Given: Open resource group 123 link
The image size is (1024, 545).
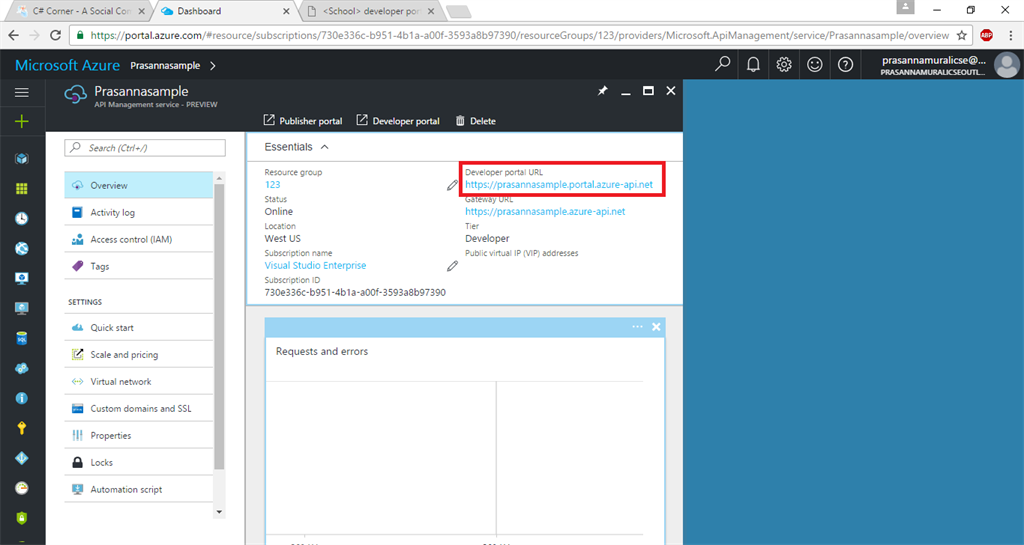Looking at the screenshot, I should 272,185.
